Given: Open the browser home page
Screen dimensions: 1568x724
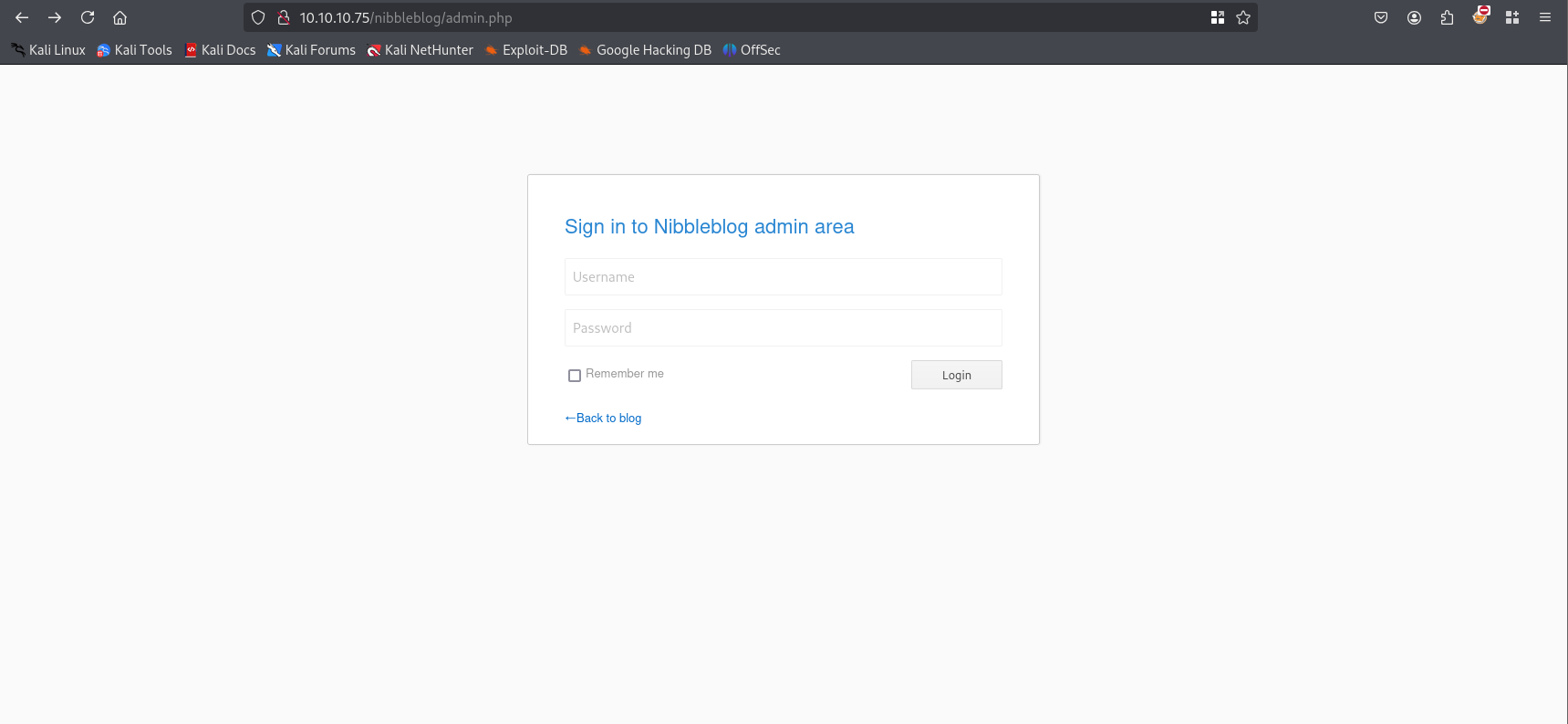Looking at the screenshot, I should [x=119, y=17].
